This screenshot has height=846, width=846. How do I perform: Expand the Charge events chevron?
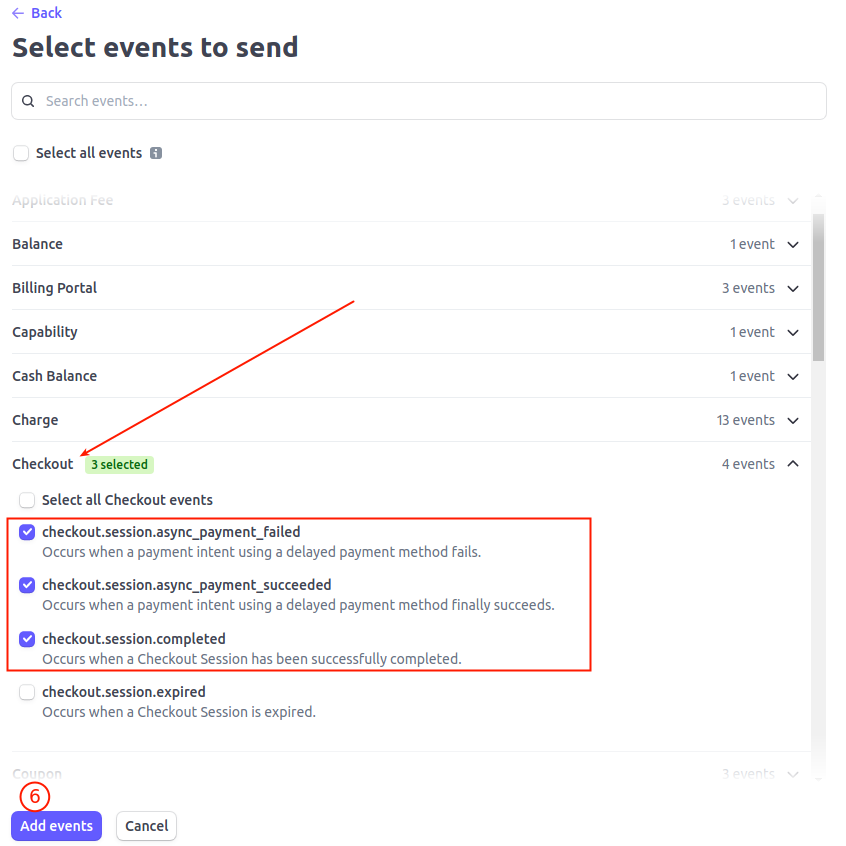pos(793,420)
